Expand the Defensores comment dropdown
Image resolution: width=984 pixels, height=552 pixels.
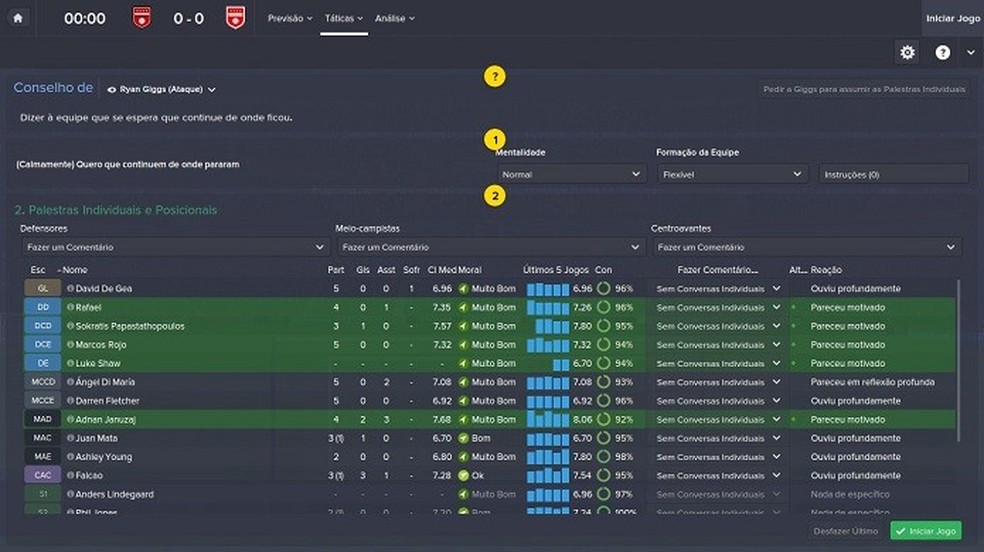click(174, 247)
